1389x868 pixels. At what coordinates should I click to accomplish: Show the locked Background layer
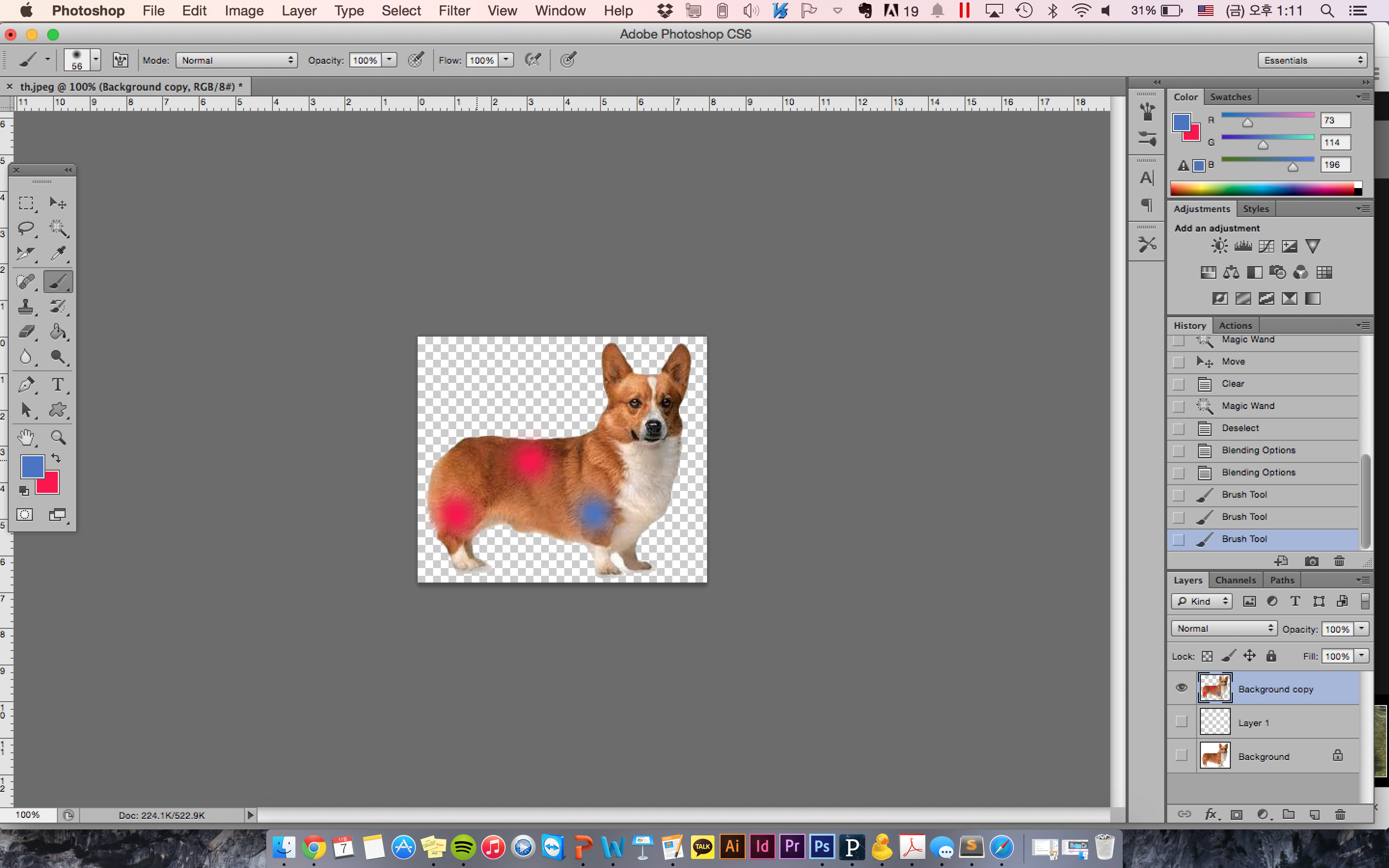(x=1181, y=756)
